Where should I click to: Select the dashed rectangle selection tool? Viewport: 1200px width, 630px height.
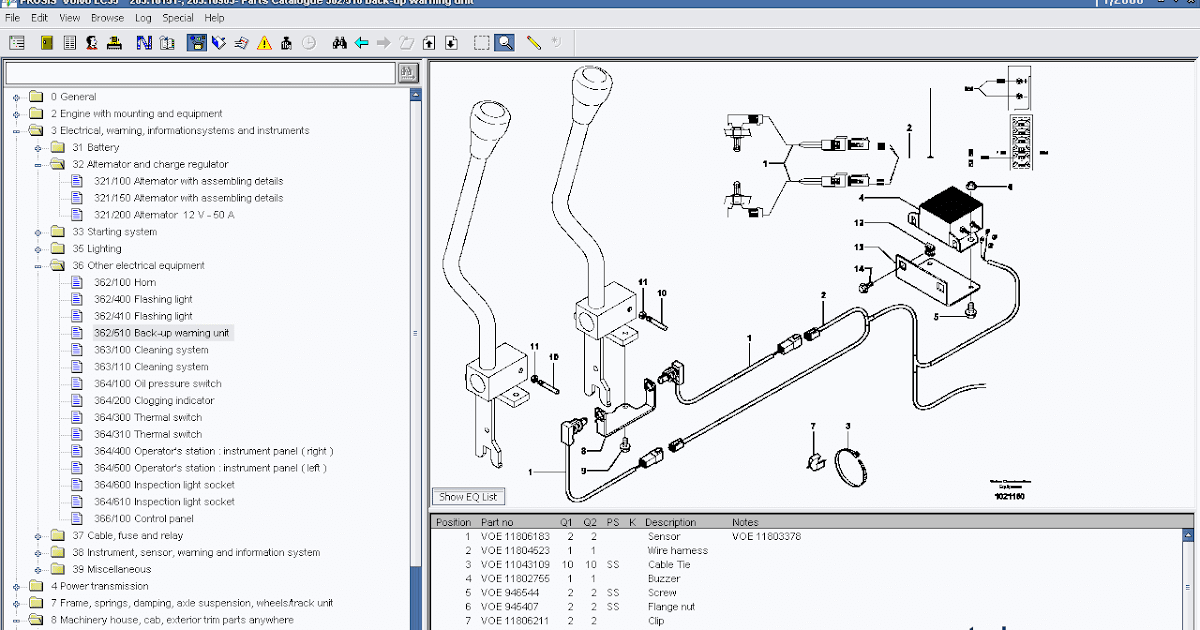(482, 43)
